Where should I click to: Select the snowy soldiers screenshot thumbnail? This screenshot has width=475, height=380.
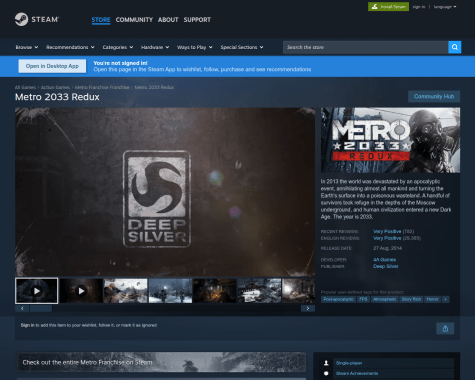coord(170,291)
